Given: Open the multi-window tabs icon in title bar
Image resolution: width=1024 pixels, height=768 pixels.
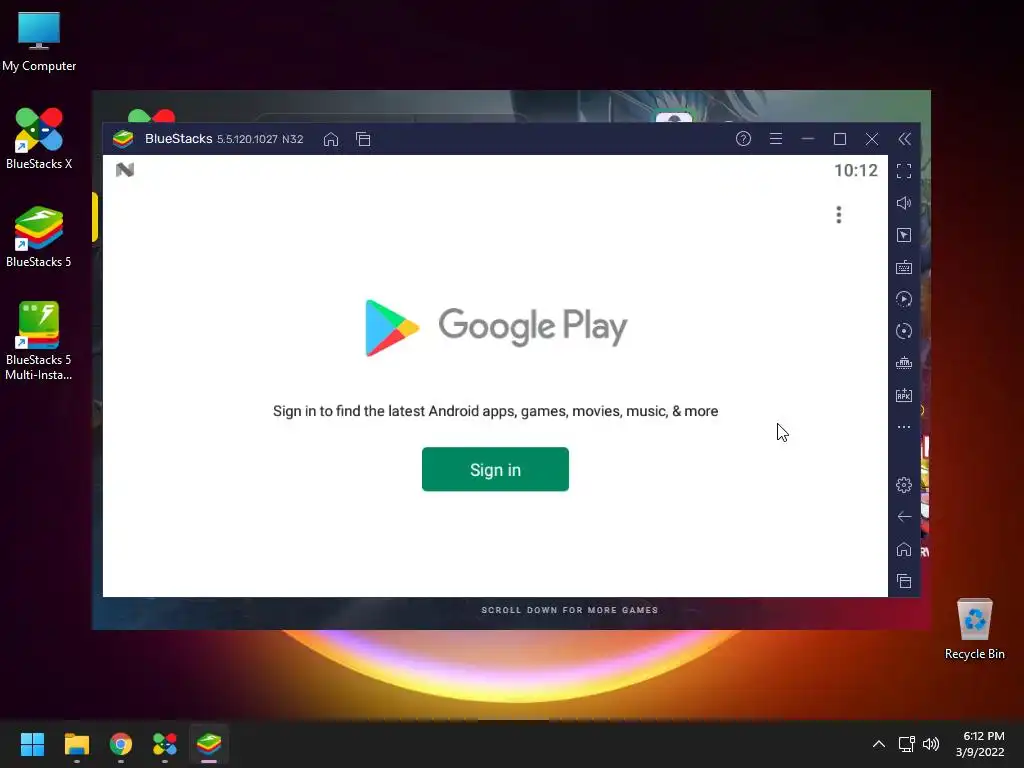Looking at the screenshot, I should pos(363,139).
